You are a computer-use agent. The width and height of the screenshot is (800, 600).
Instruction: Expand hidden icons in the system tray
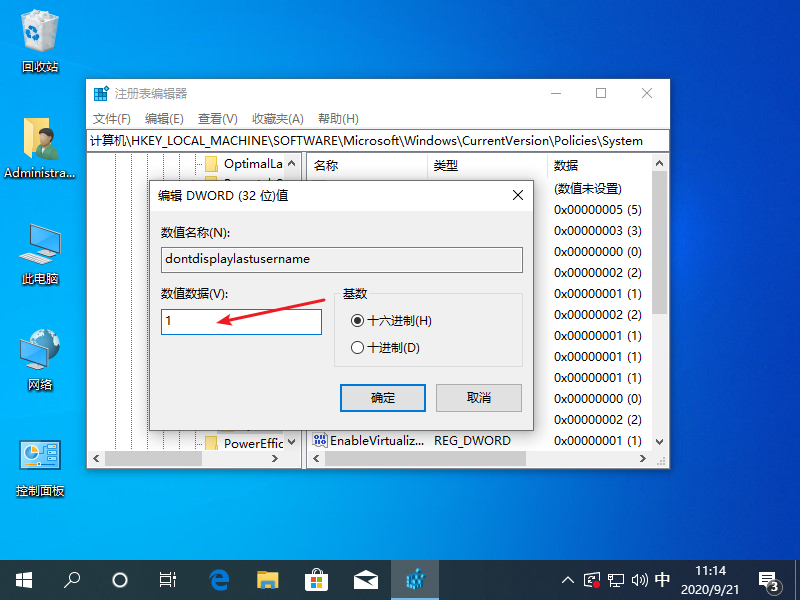(567, 579)
